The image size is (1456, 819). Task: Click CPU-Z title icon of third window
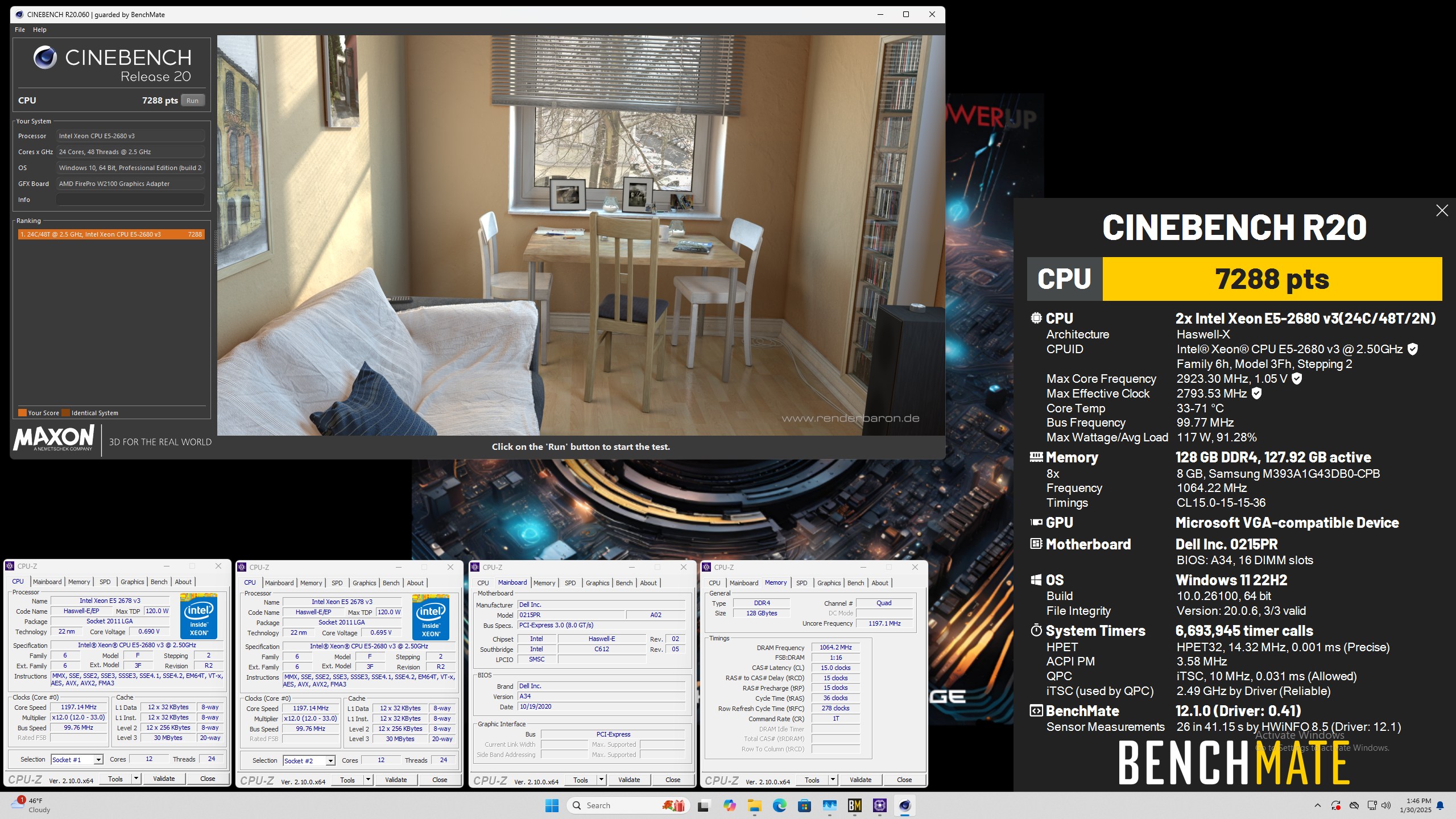475,568
